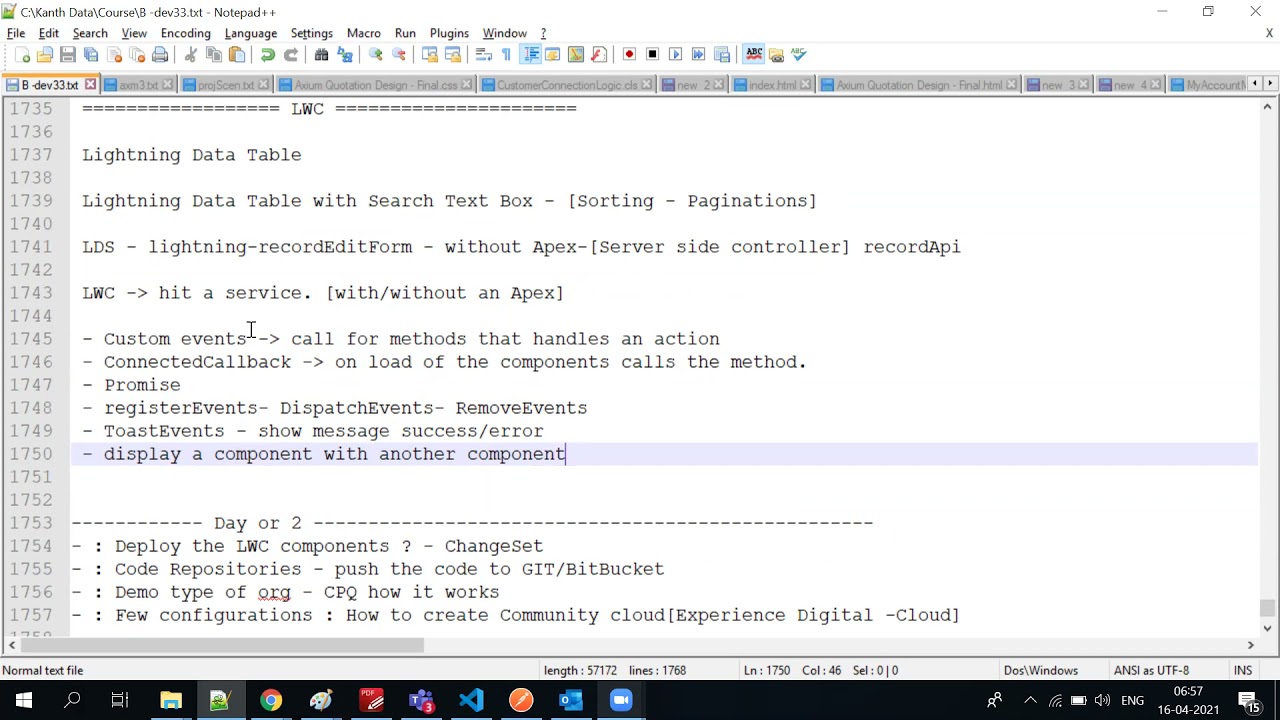Image resolution: width=1280 pixels, height=720 pixels.
Task: Click the Redo arrow icon
Action: click(x=291, y=55)
